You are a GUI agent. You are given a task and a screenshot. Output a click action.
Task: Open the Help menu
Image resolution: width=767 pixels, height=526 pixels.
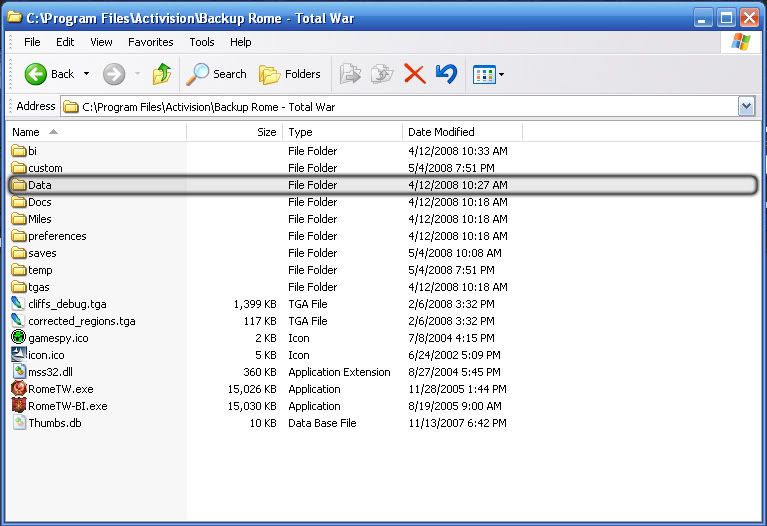pos(241,42)
